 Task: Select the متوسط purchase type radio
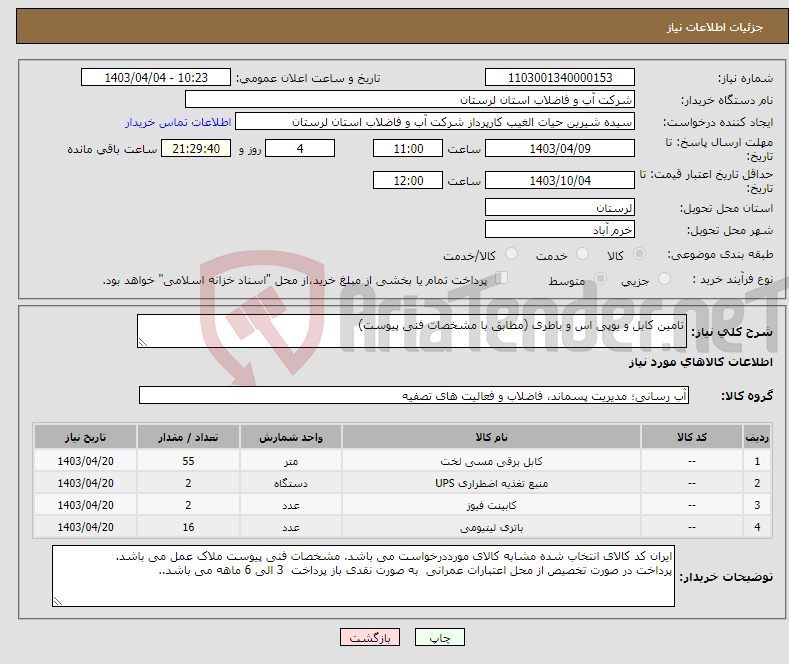600,279
